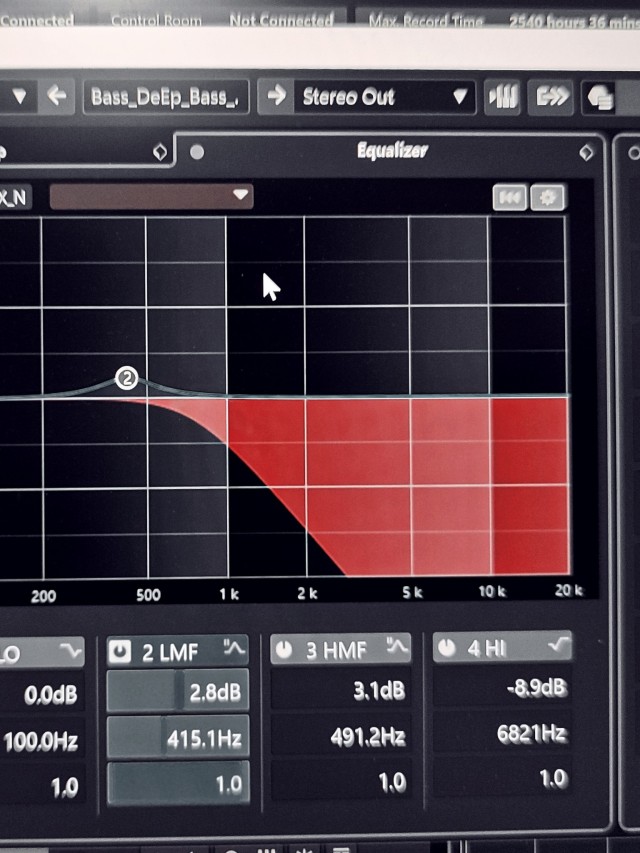Toggle the 2 LMF band power button
Image resolution: width=640 pixels, height=853 pixels.
tap(120, 651)
